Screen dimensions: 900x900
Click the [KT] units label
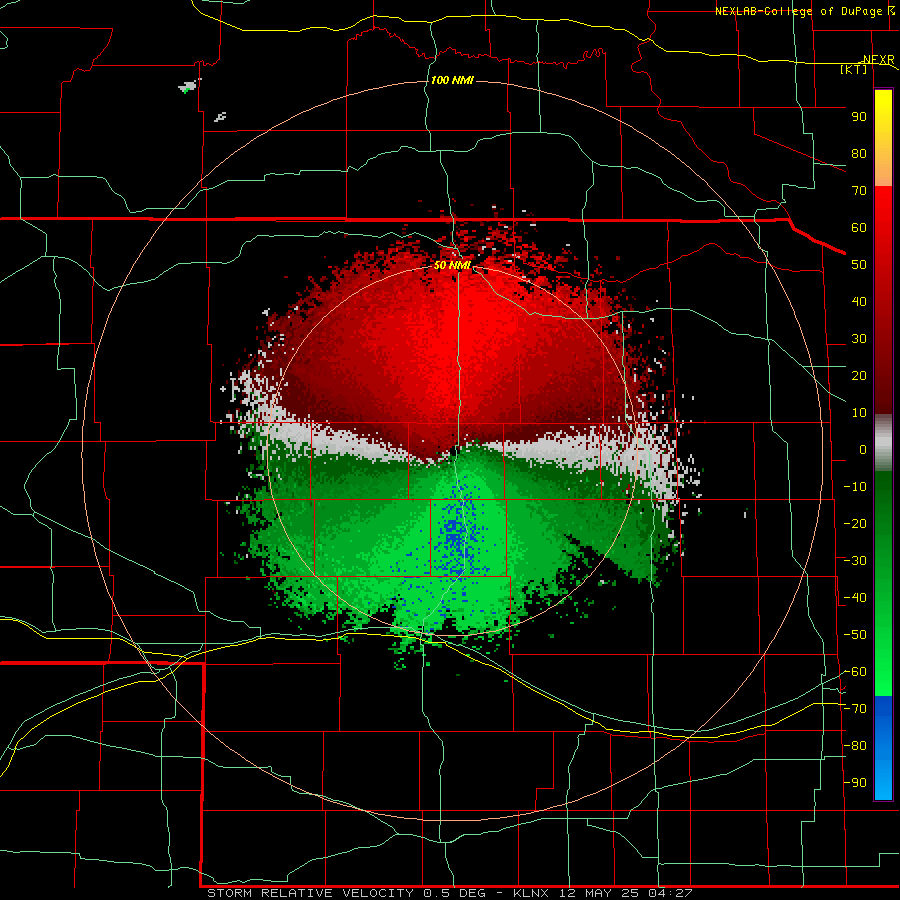(x=854, y=69)
